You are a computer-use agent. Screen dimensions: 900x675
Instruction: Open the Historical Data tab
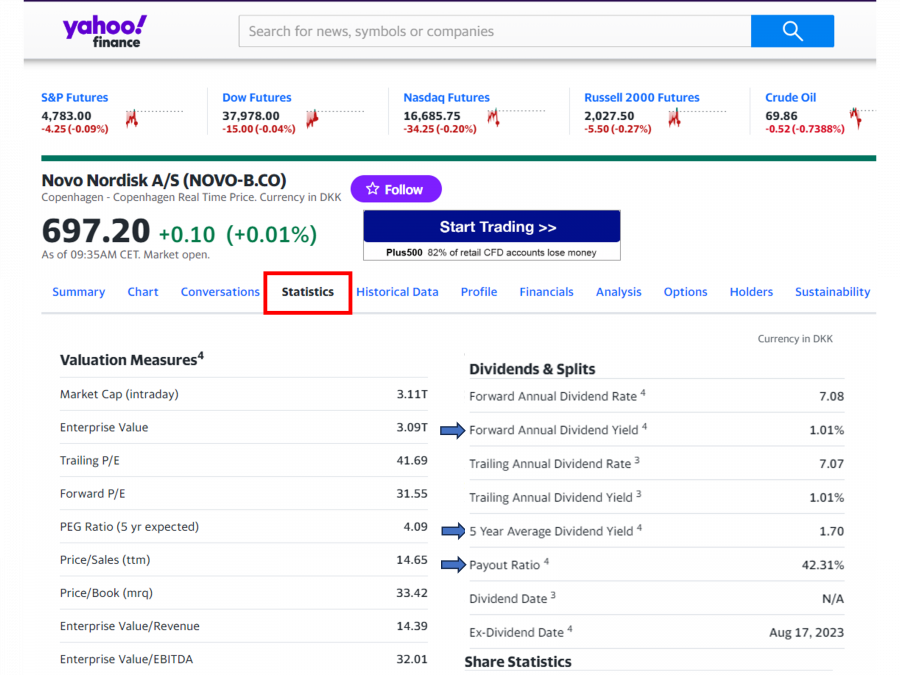[x=397, y=292]
